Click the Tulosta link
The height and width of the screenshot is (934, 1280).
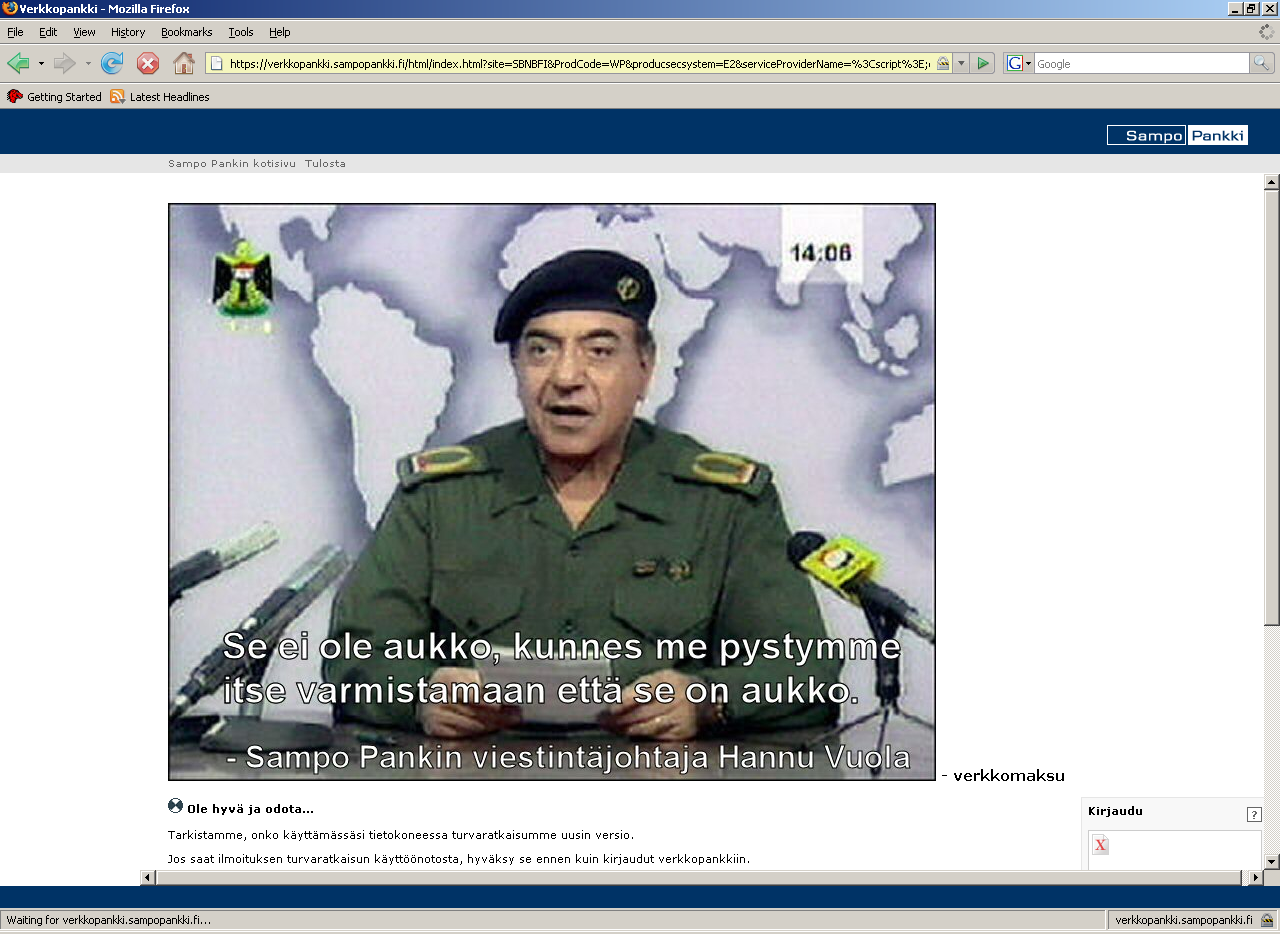point(325,163)
